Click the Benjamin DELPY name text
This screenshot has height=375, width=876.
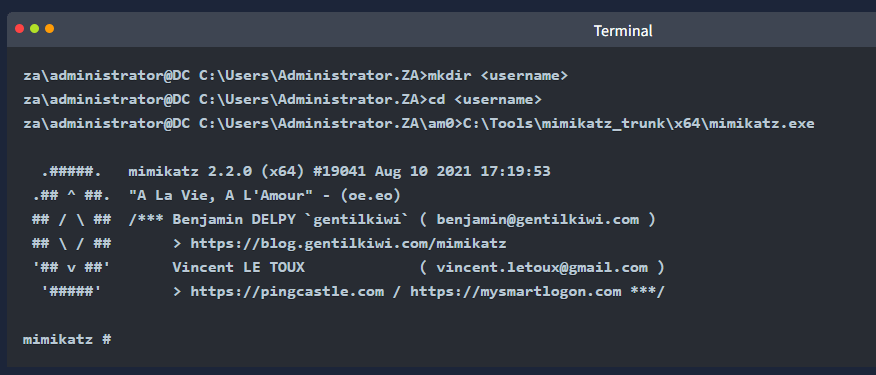coord(239,220)
